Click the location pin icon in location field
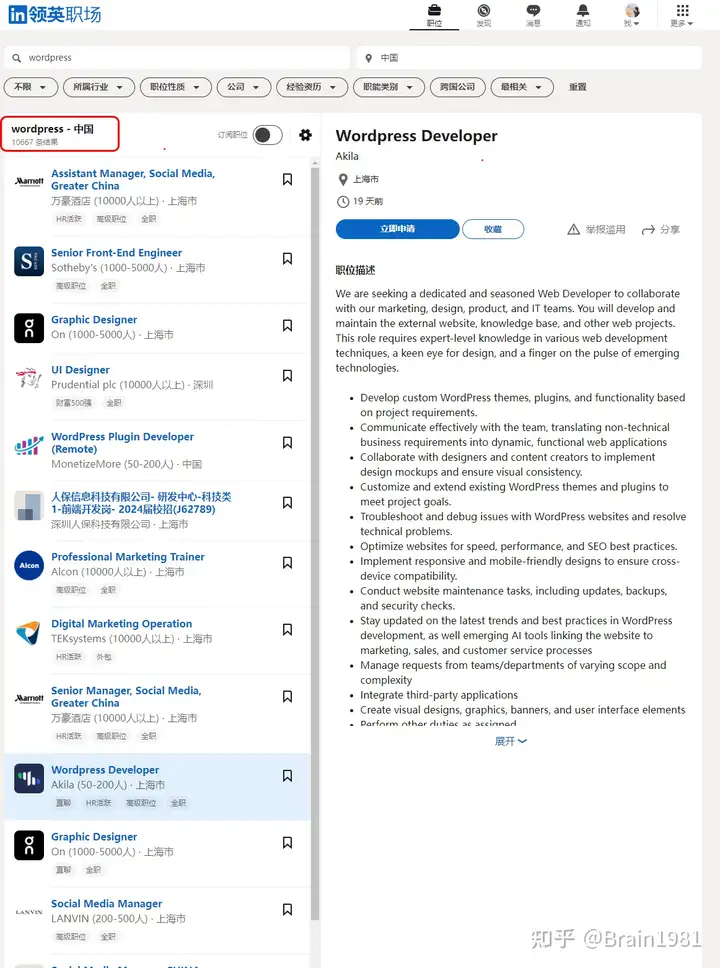720x968 pixels. pos(369,58)
